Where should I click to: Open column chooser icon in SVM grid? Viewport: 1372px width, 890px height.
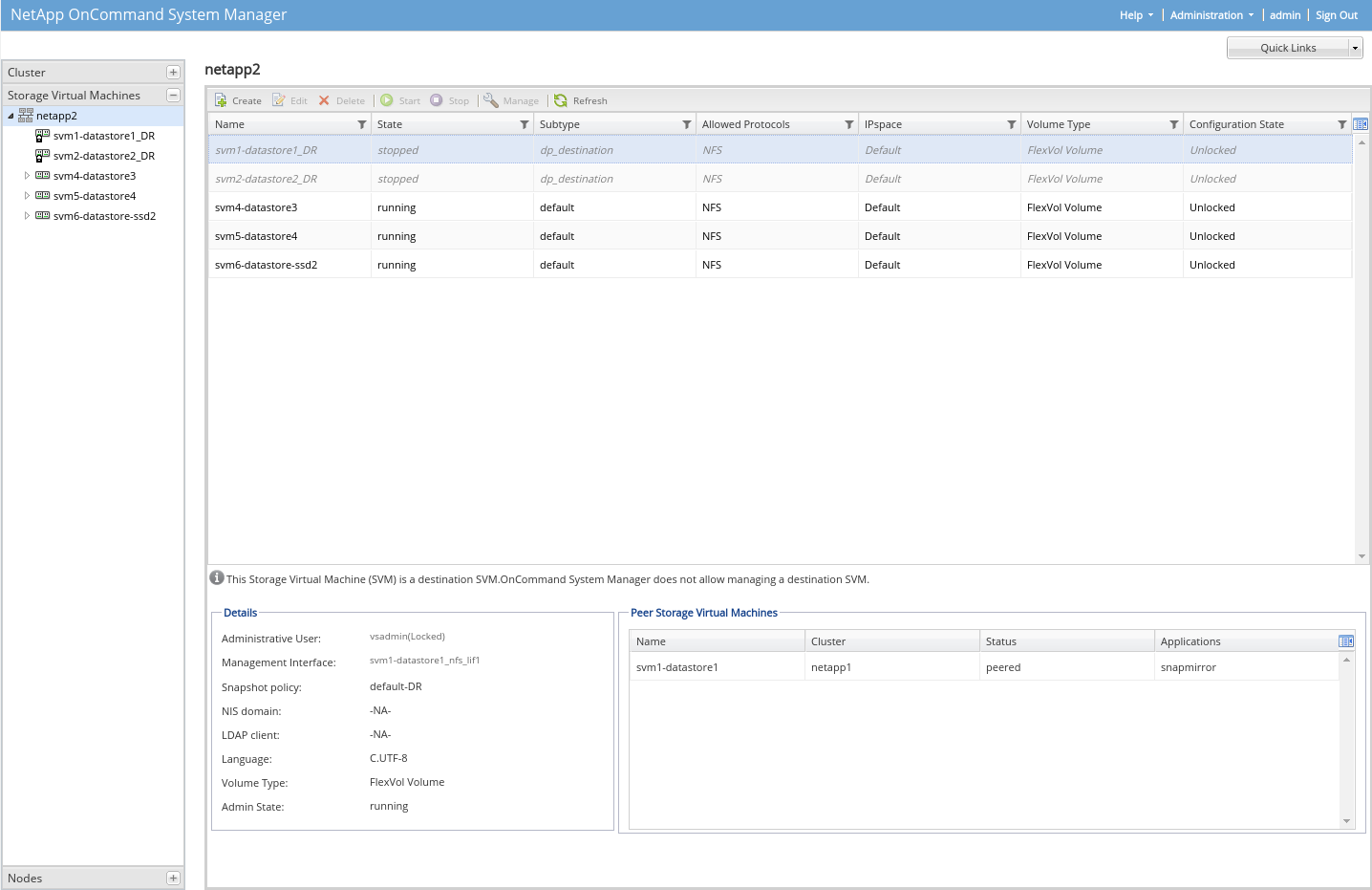point(1361,124)
